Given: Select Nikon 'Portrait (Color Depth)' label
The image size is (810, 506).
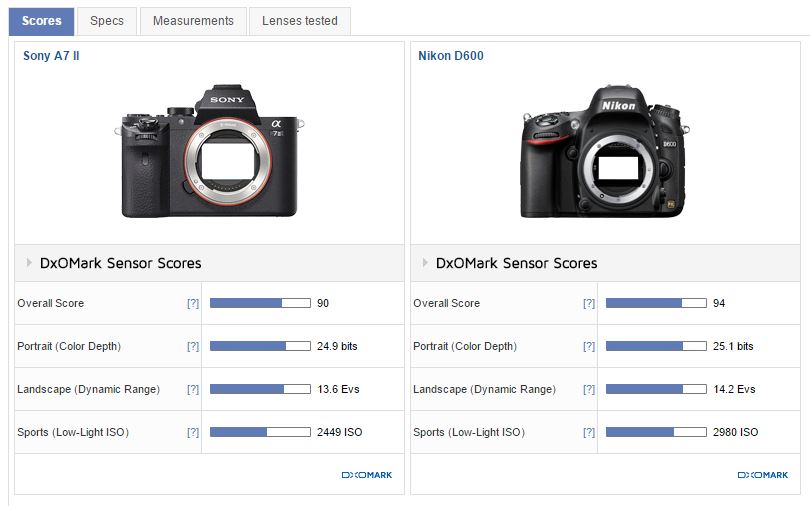Looking at the screenshot, I should 465,346.
